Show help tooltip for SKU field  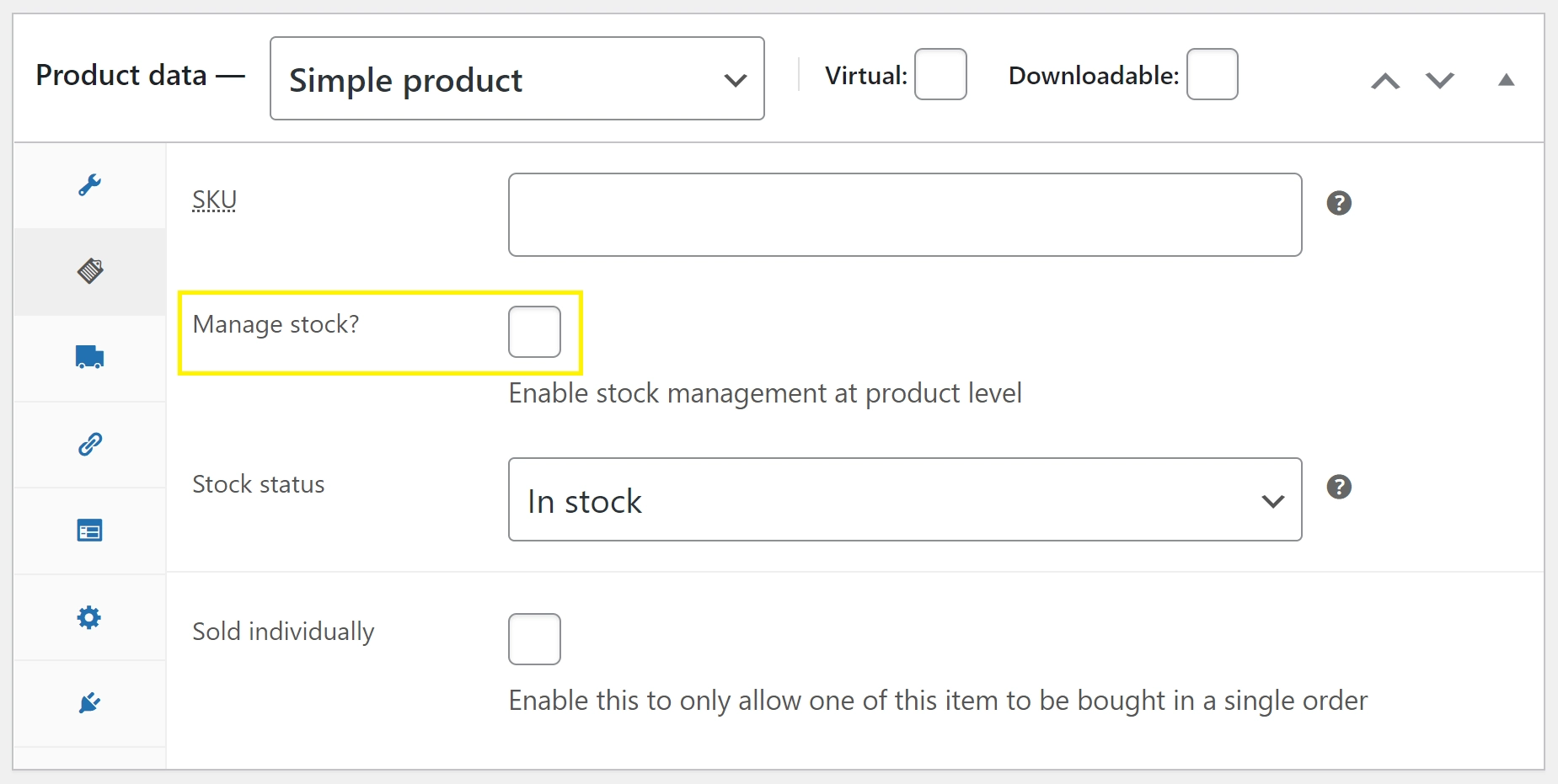[x=1339, y=203]
